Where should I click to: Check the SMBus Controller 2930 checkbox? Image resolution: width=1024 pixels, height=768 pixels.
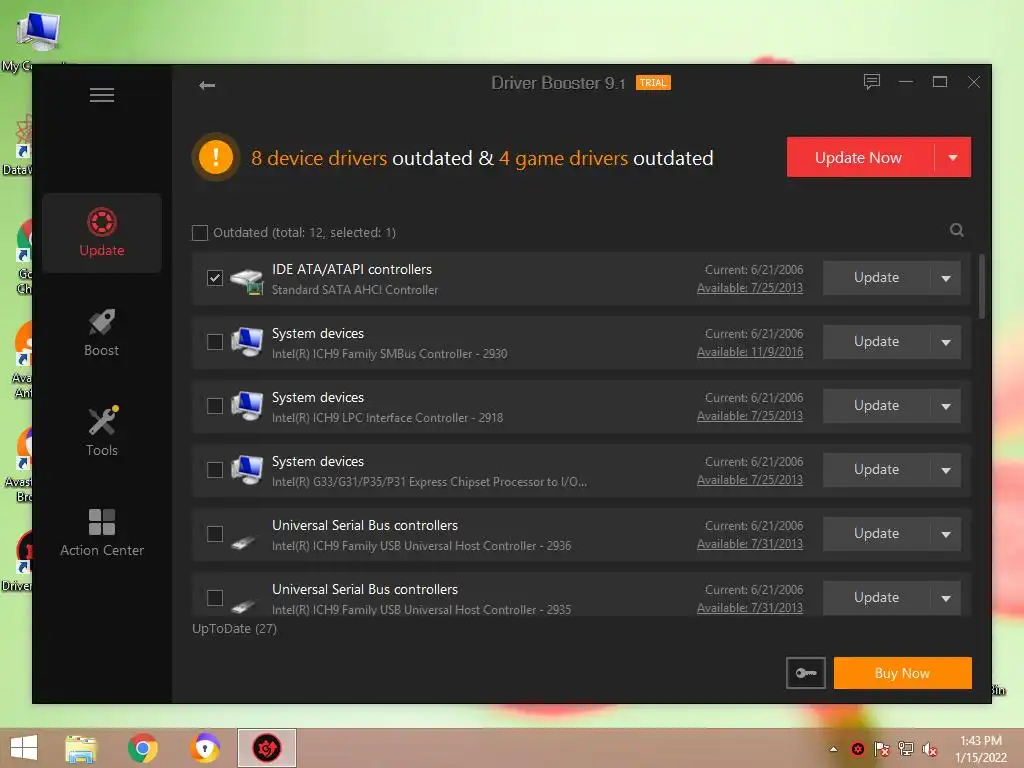215,342
